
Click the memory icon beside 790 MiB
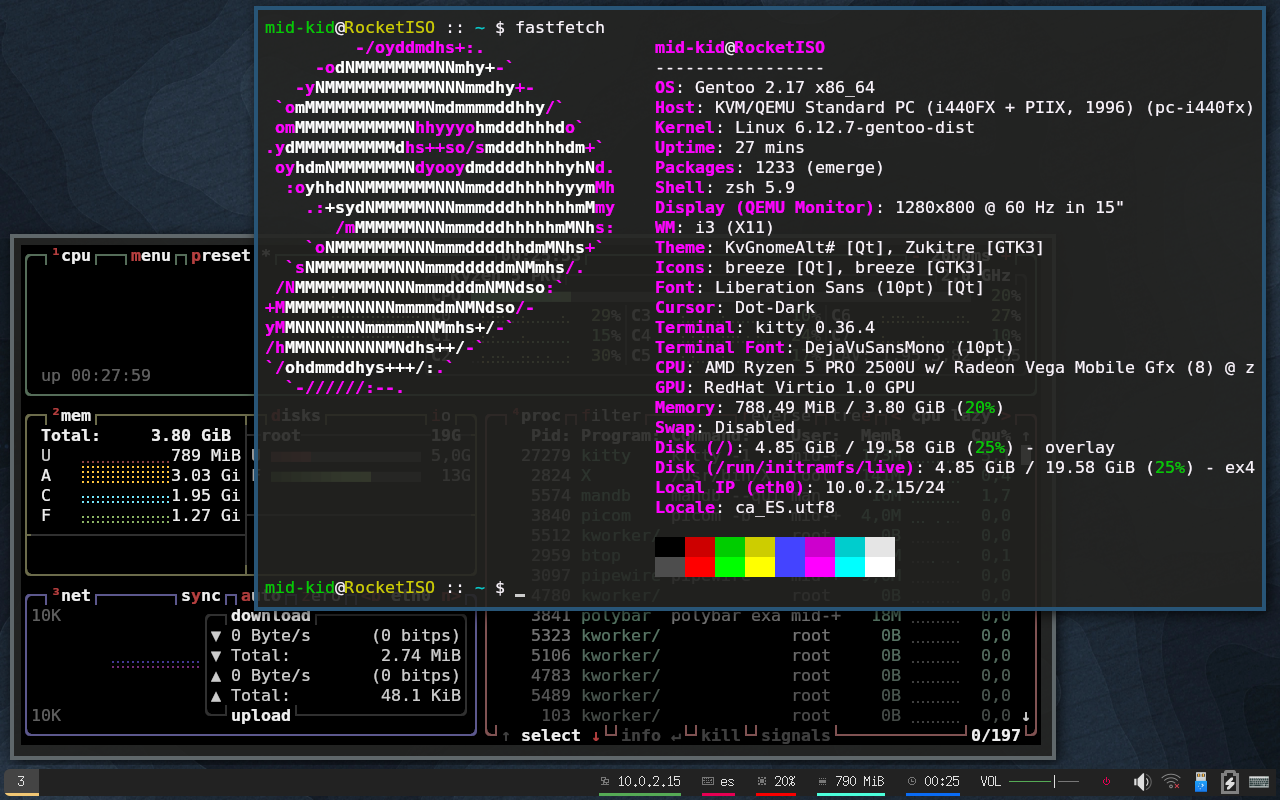click(822, 781)
